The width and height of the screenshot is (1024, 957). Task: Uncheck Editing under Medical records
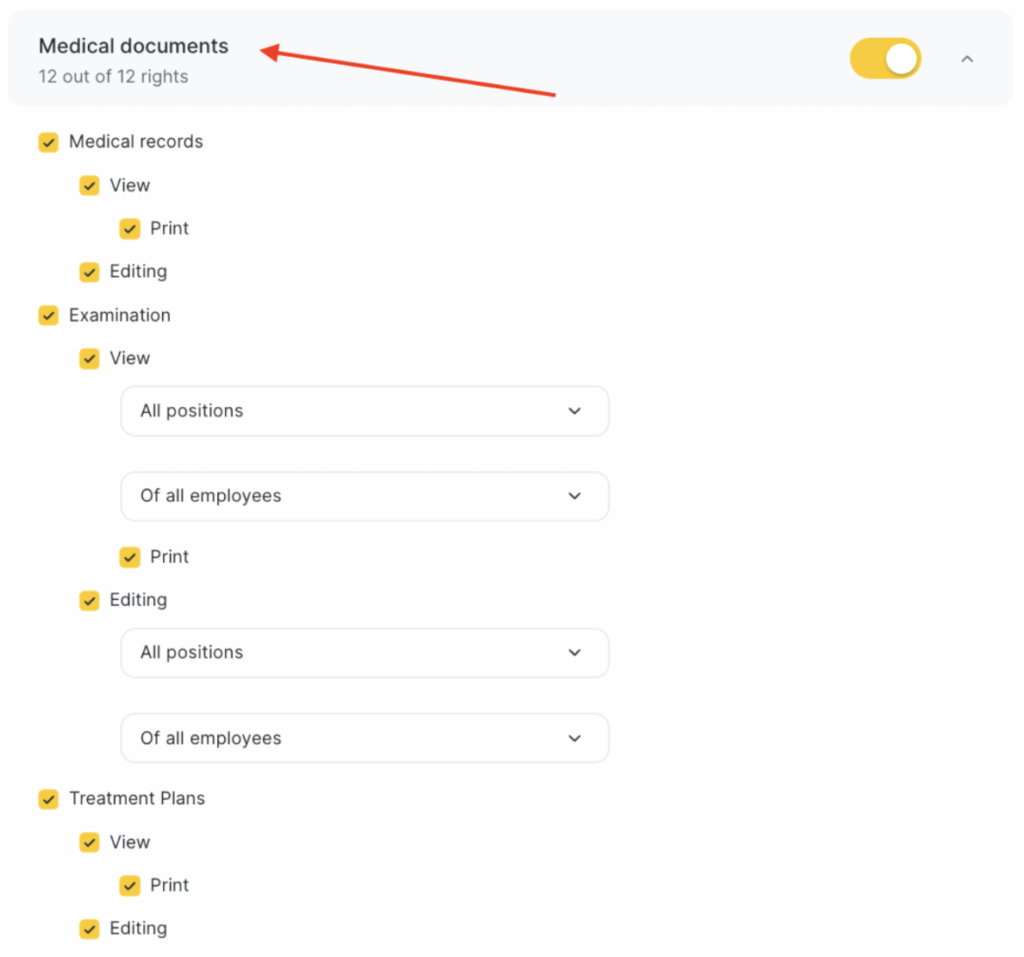point(89,272)
